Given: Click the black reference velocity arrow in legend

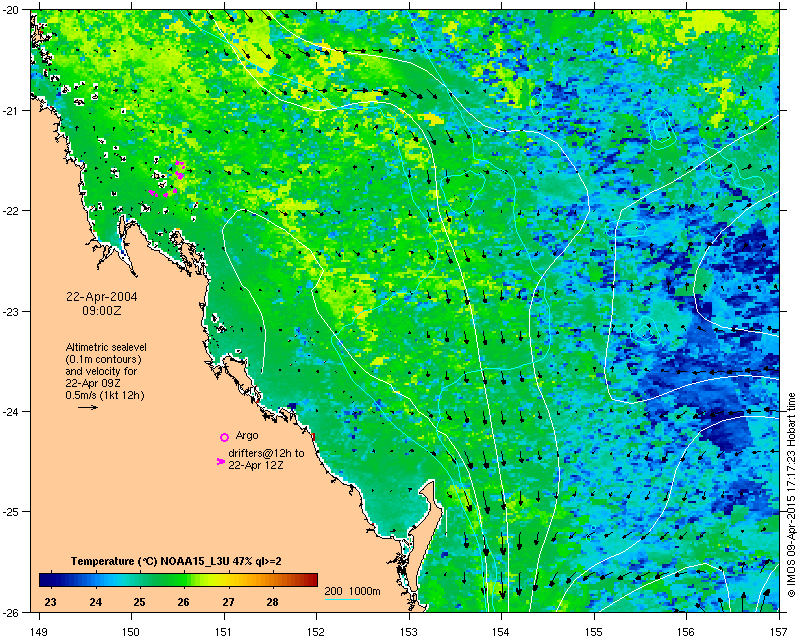Looking at the screenshot, I should (88, 407).
